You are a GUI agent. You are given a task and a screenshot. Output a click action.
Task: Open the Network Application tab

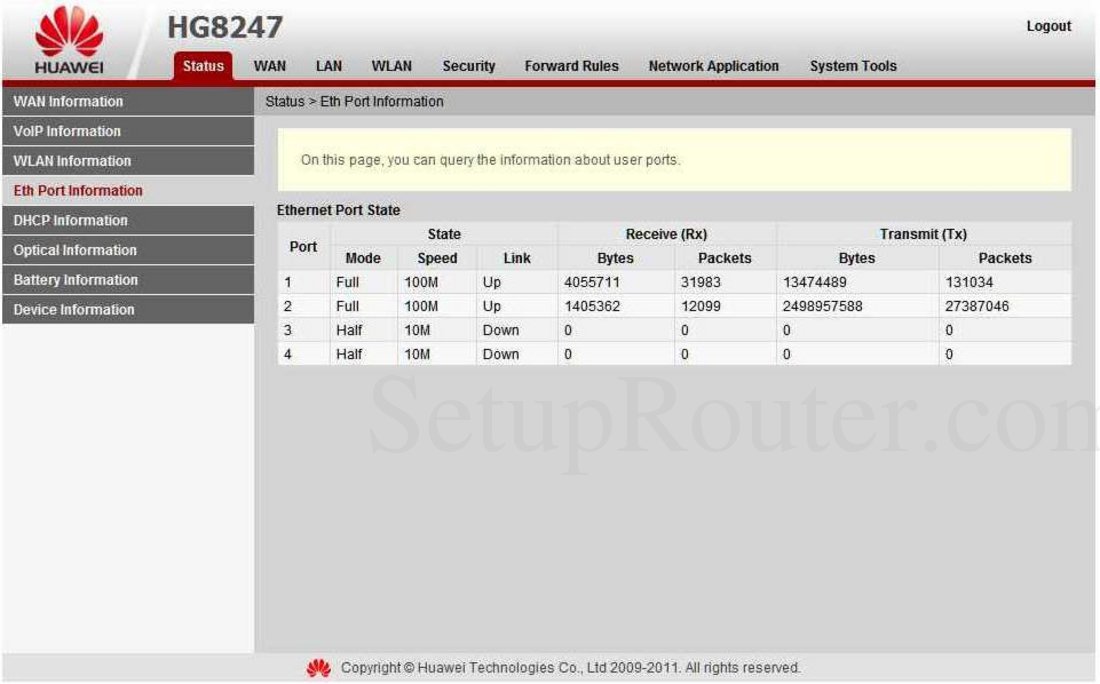(x=714, y=66)
